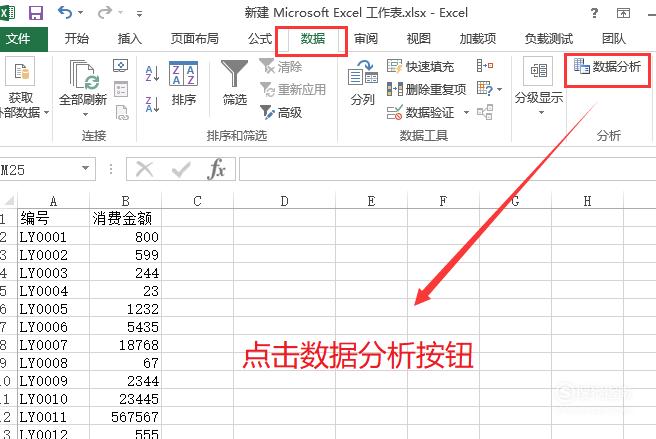The width and height of the screenshot is (656, 439).
Task: Select cell containing LY0005
Action: pyautogui.click(x=54, y=309)
